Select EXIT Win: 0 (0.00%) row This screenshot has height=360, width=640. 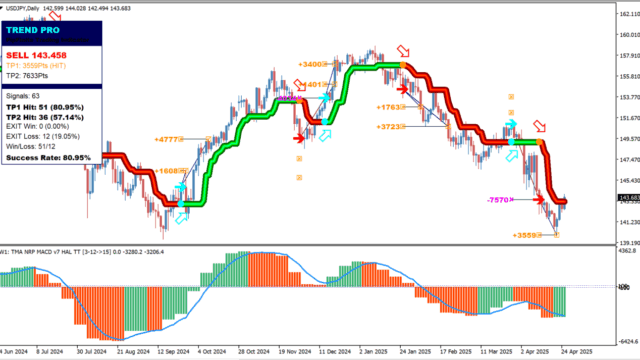click(38, 127)
